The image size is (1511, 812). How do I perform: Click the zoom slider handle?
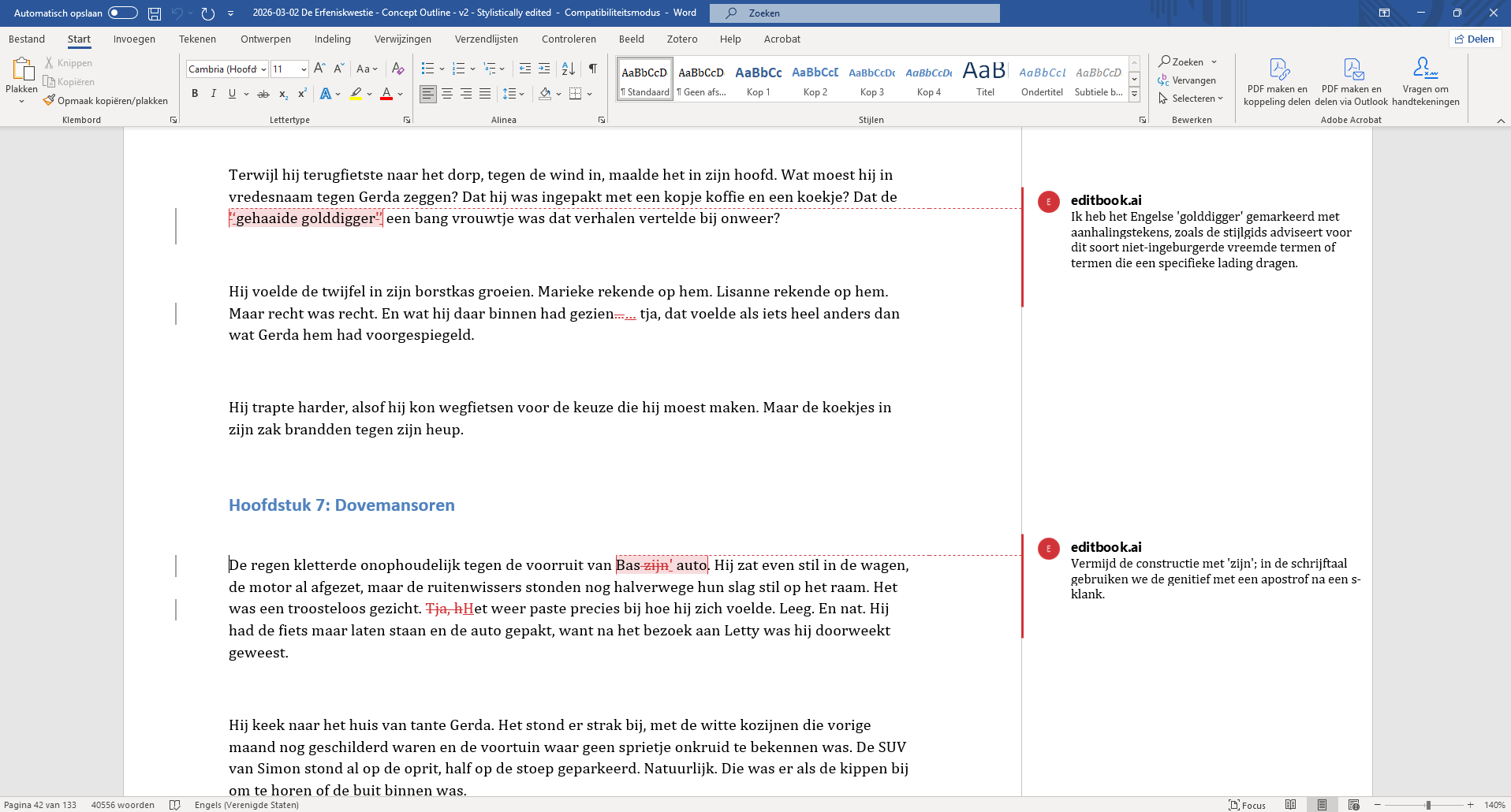click(1428, 805)
